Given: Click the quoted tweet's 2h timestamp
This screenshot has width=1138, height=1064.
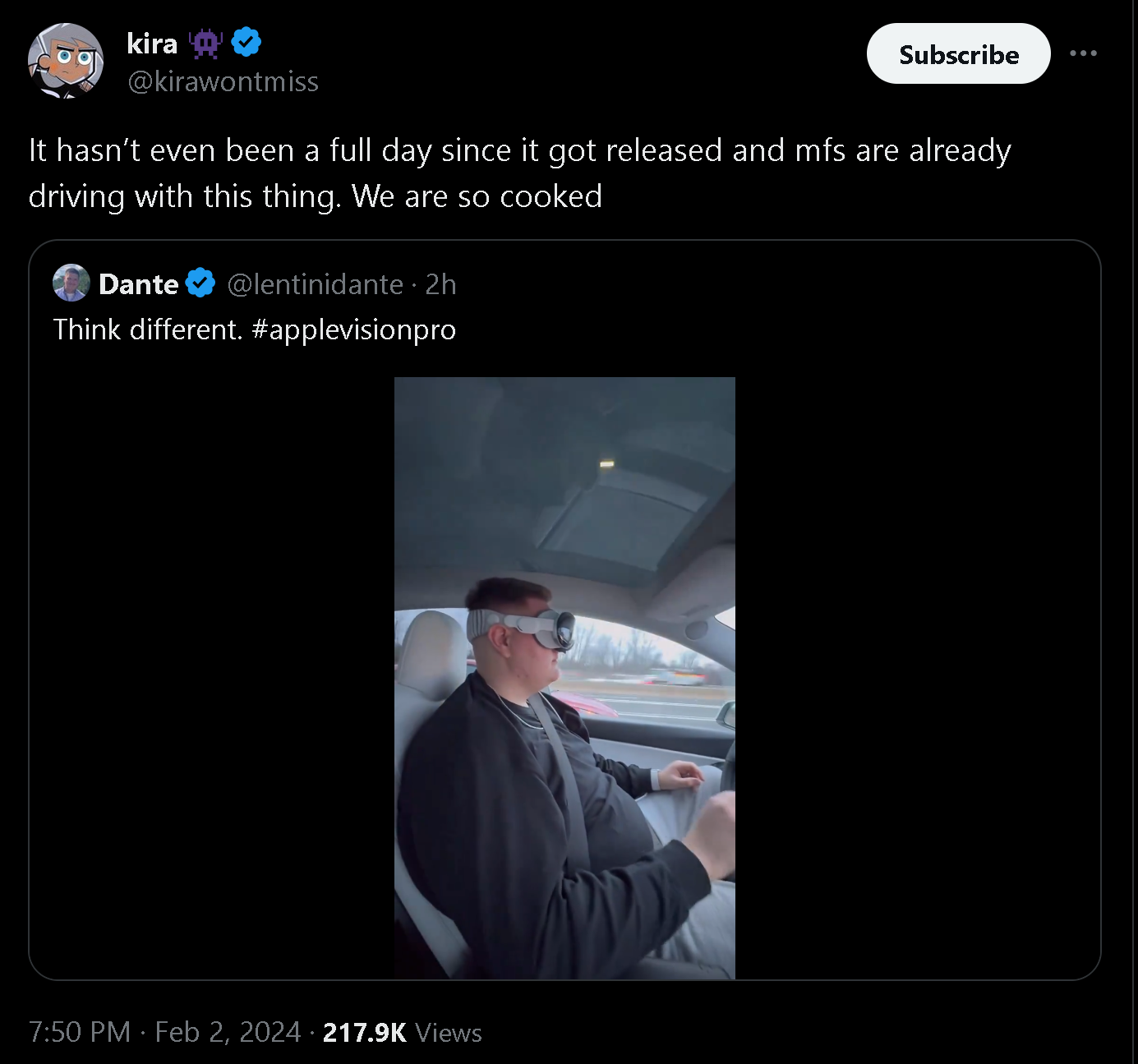Looking at the screenshot, I should pyautogui.click(x=440, y=284).
